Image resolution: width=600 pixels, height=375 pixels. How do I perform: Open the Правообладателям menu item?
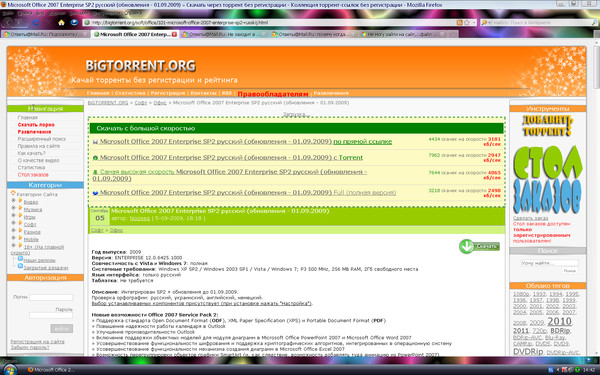(272, 94)
